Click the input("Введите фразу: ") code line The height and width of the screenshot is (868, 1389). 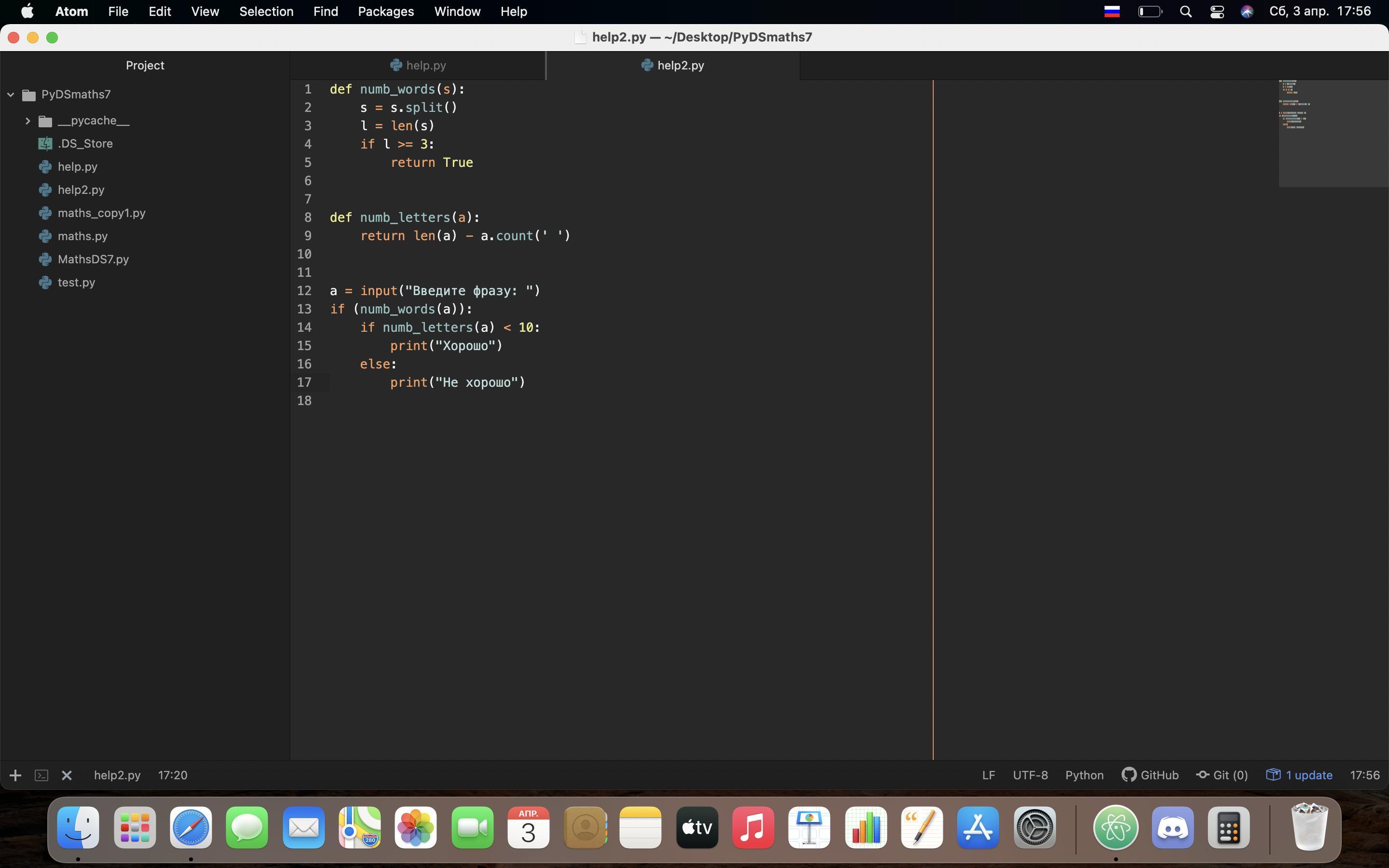[435, 291]
